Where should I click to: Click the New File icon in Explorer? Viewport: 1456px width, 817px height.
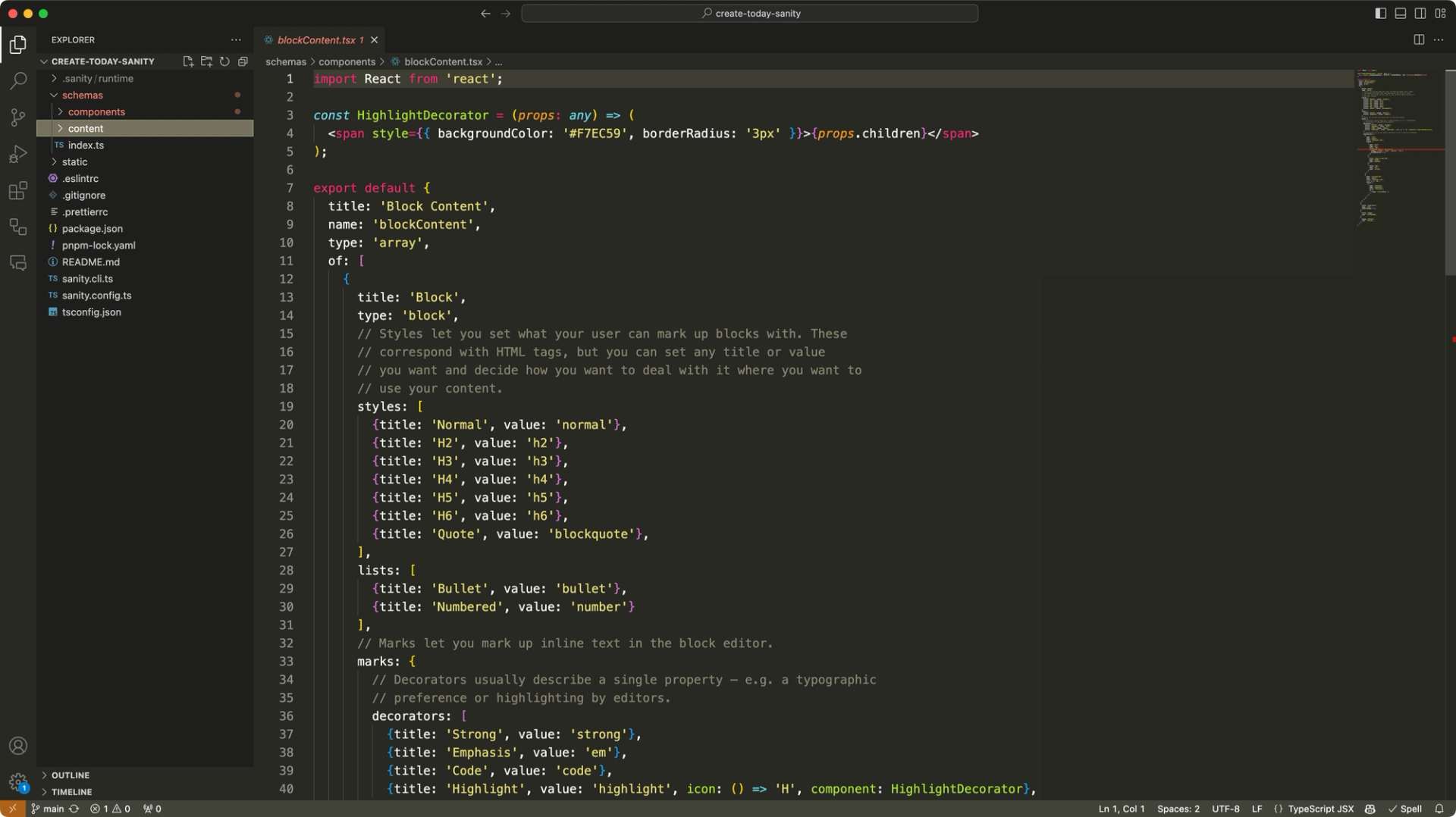click(x=188, y=61)
